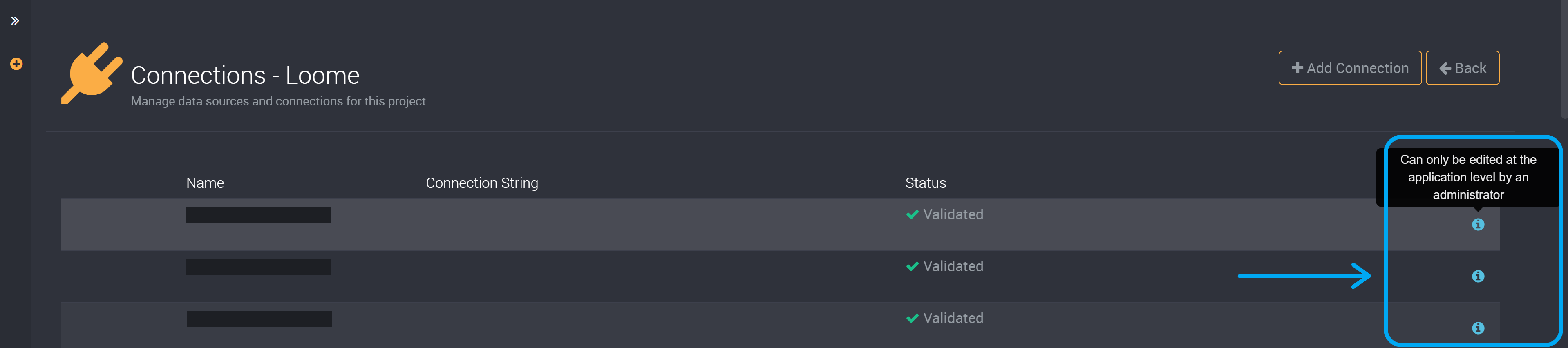Viewport: 1568px width, 348px height.
Task: Go Back using the Back button
Action: [1462, 68]
